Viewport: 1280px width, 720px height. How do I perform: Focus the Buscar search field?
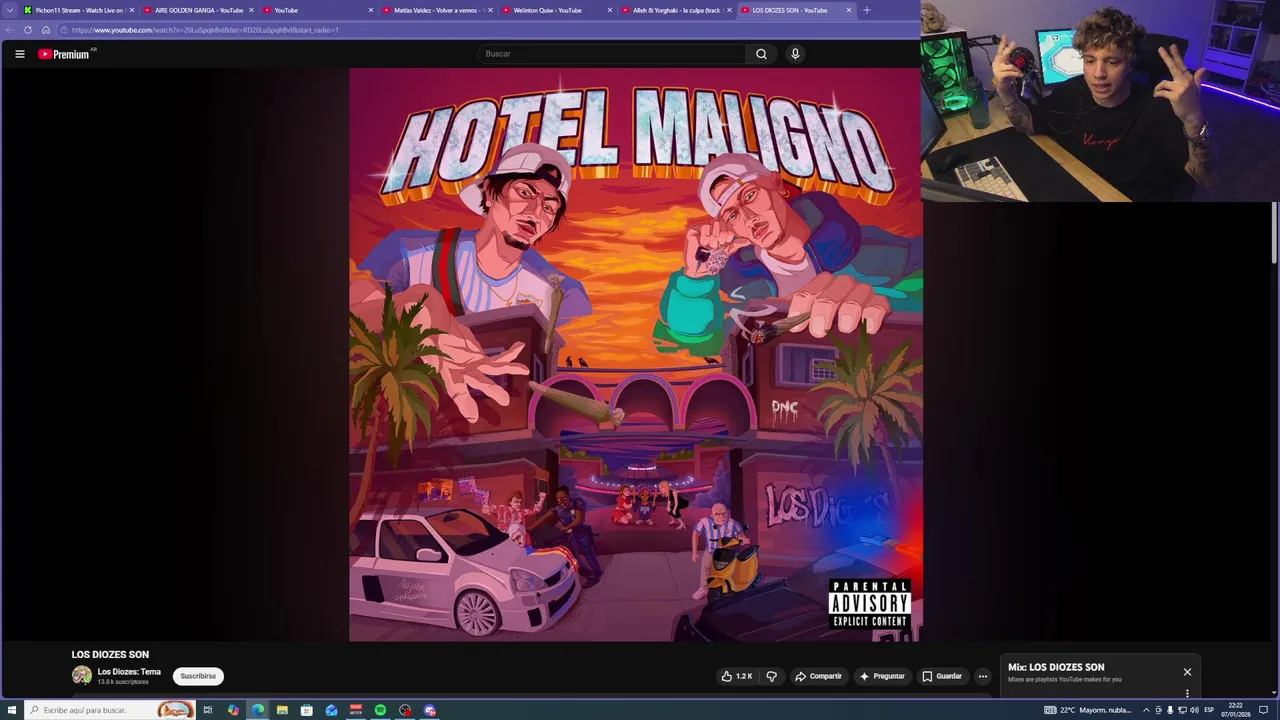tap(611, 54)
